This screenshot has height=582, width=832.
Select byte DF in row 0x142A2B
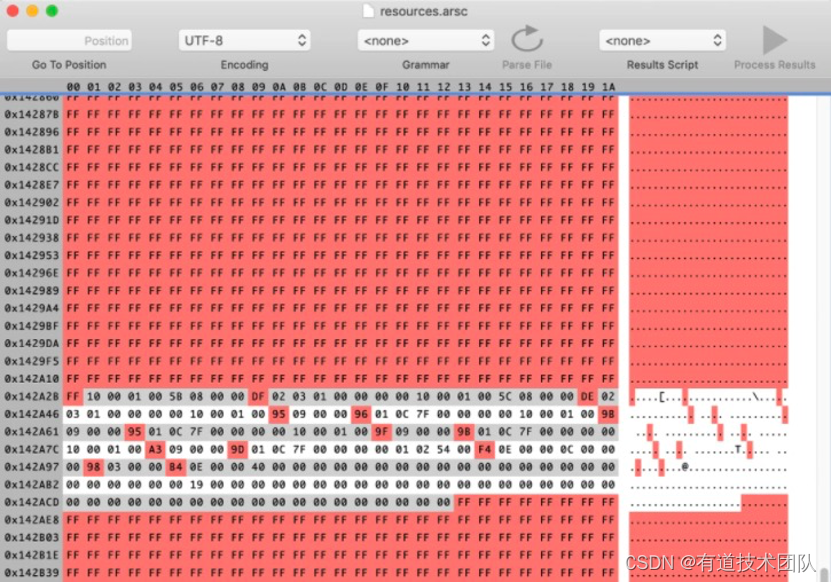pyautogui.click(x=258, y=397)
